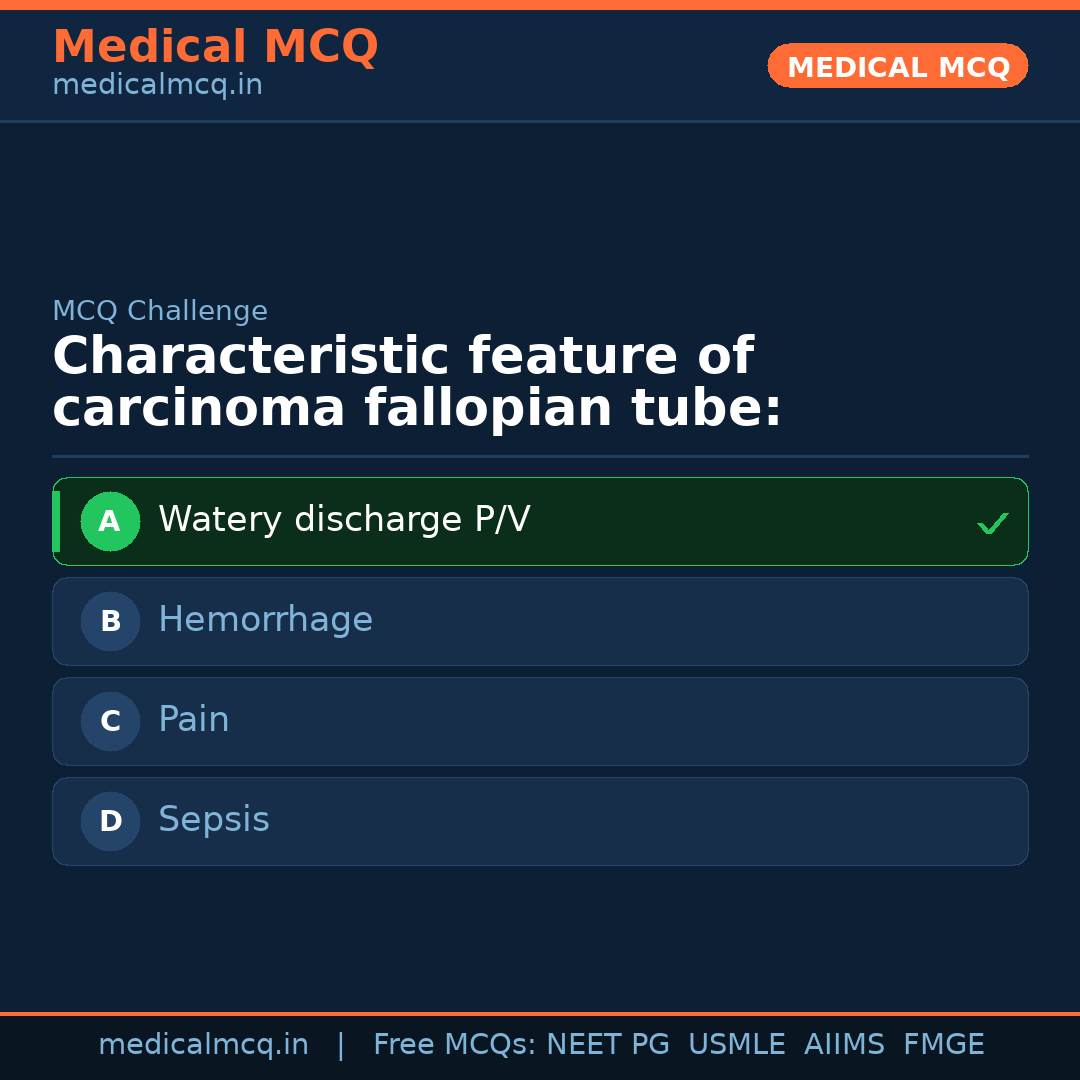Select the "Sepsis" answer text
This screenshot has width=1080, height=1080.
click(x=214, y=820)
